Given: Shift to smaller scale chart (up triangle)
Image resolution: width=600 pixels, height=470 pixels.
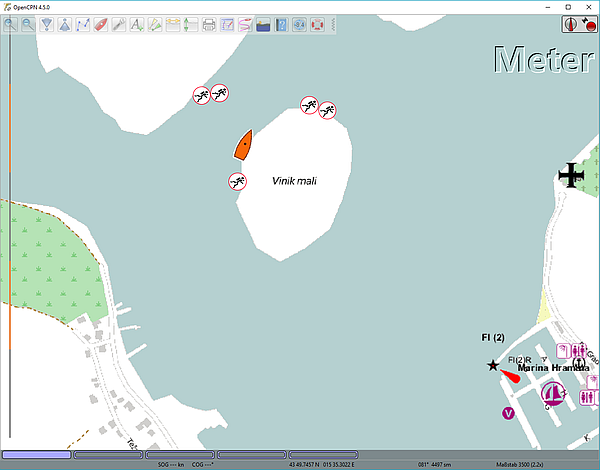Looking at the screenshot, I should (65, 25).
